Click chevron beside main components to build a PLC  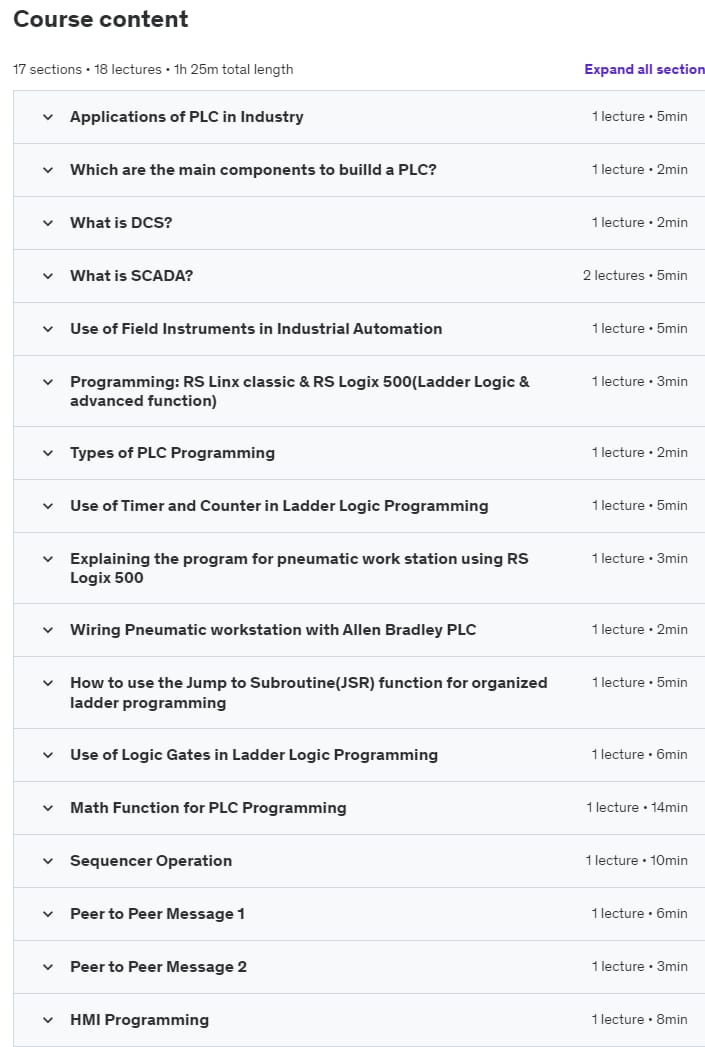pyautogui.click(x=48, y=170)
